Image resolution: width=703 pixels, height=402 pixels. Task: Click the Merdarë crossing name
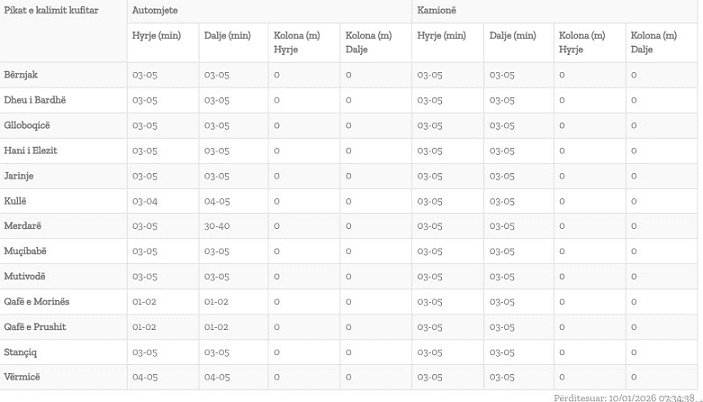(23, 226)
